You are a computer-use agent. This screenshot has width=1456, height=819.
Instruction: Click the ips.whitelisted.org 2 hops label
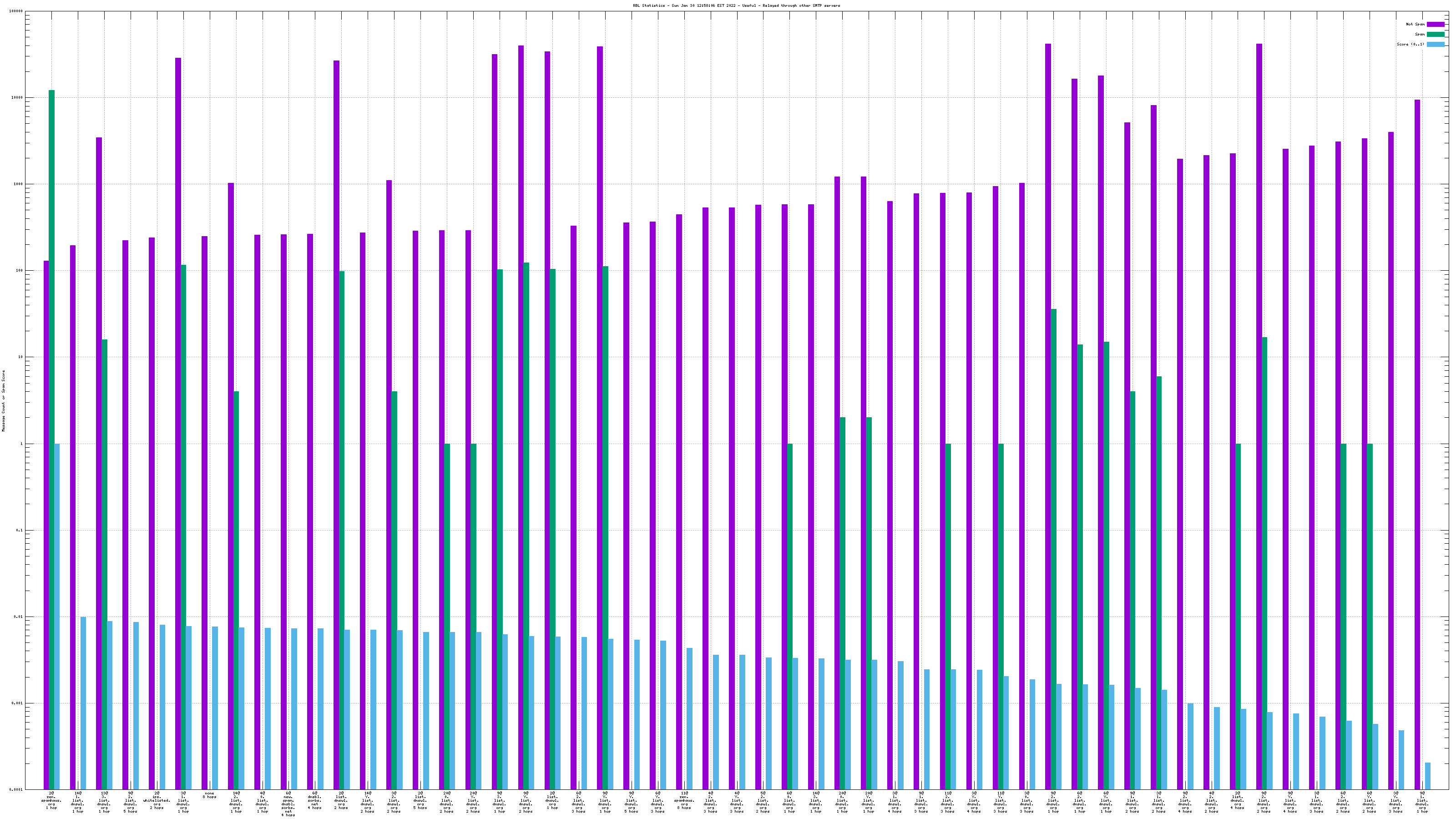point(157,800)
